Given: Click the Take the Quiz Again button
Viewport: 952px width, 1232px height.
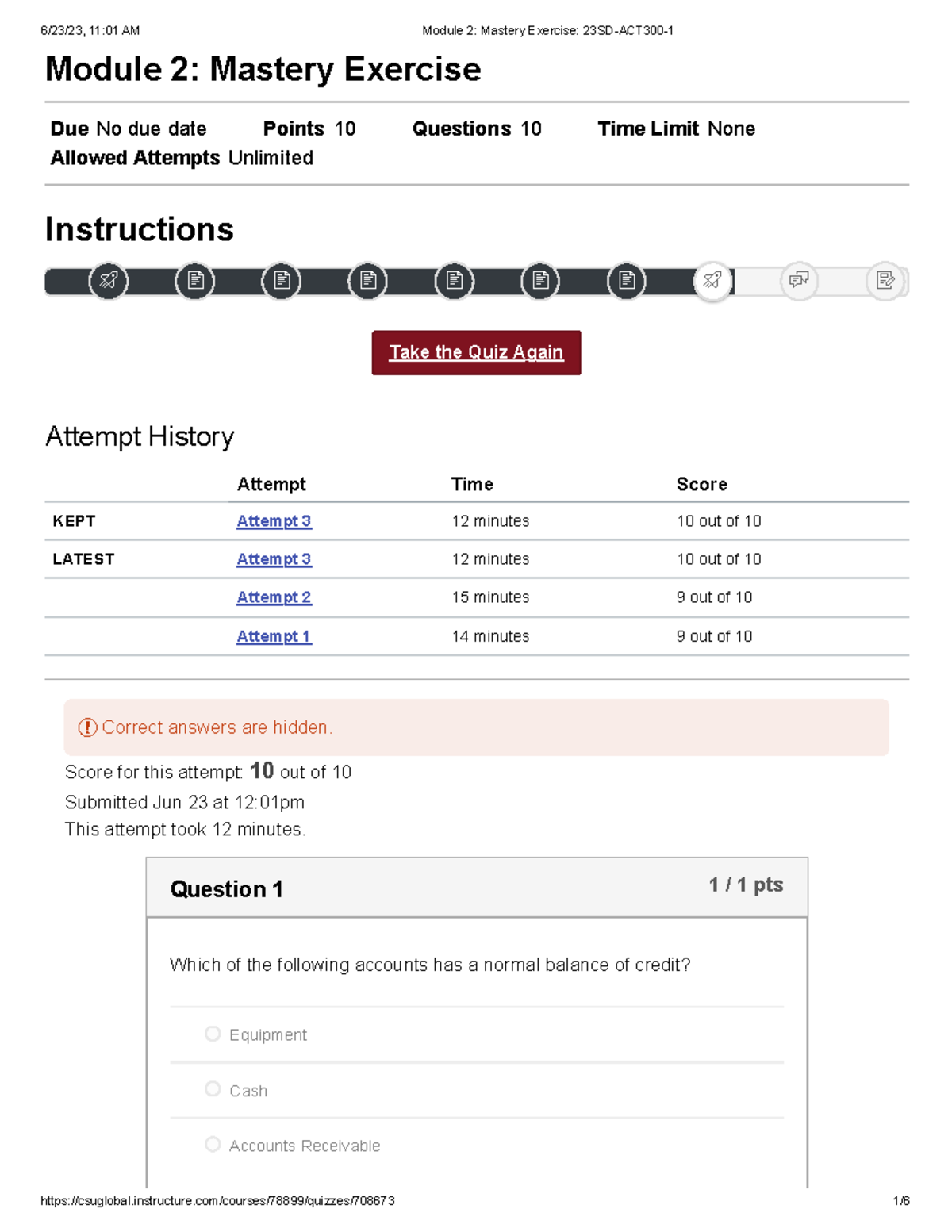Looking at the screenshot, I should 476,352.
